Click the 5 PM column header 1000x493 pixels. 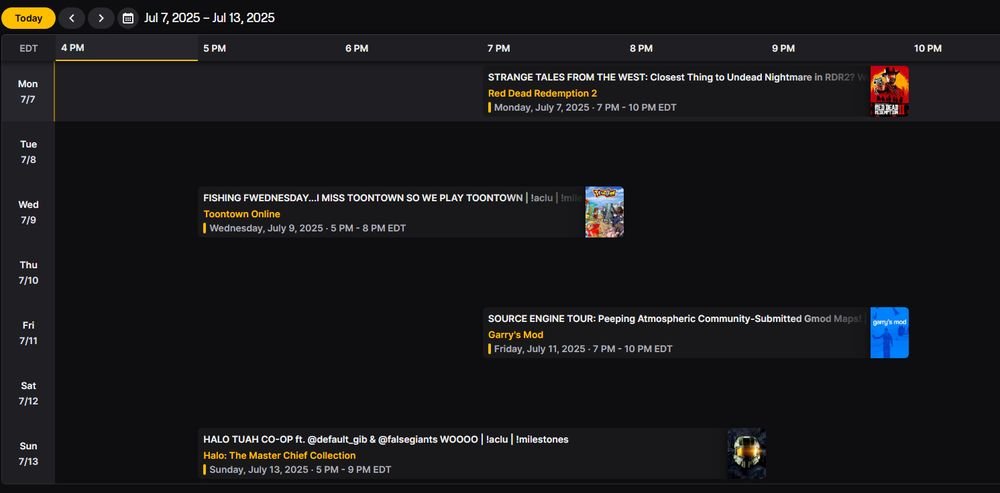pos(215,48)
